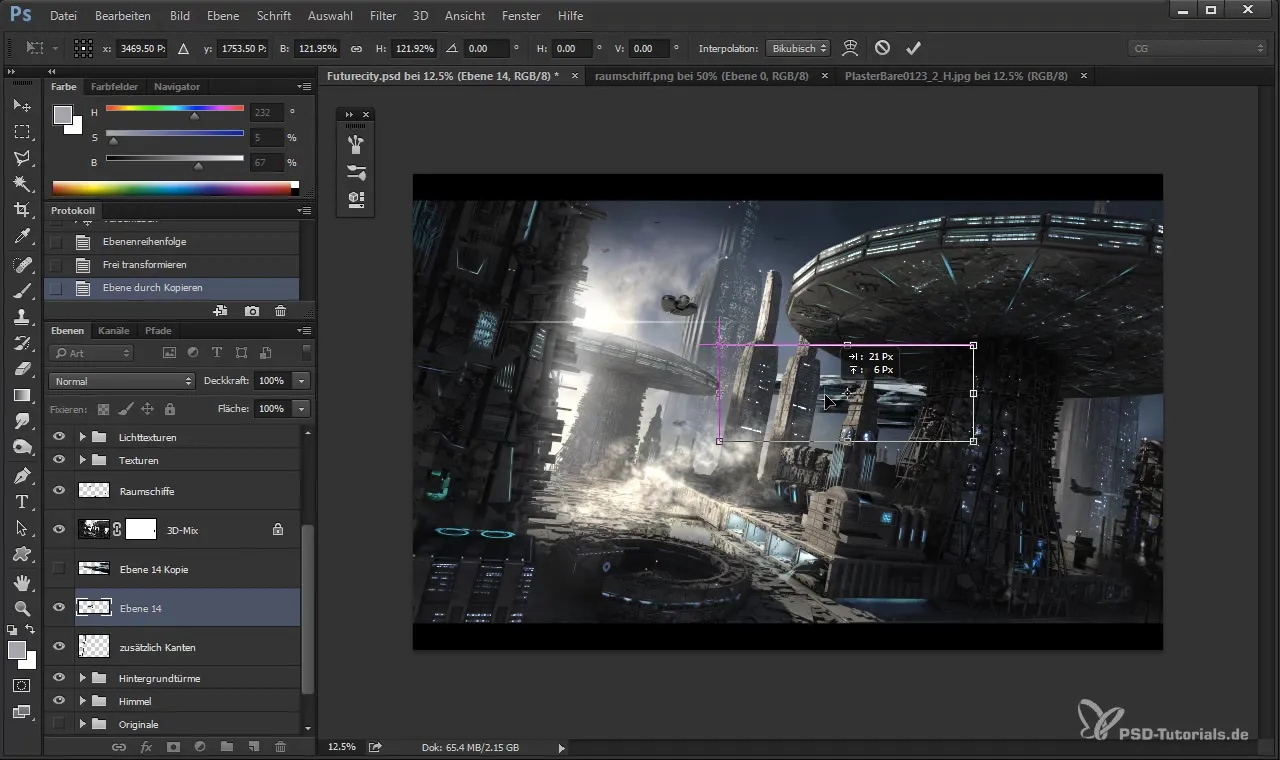Switch to warp mode icon

tap(850, 48)
